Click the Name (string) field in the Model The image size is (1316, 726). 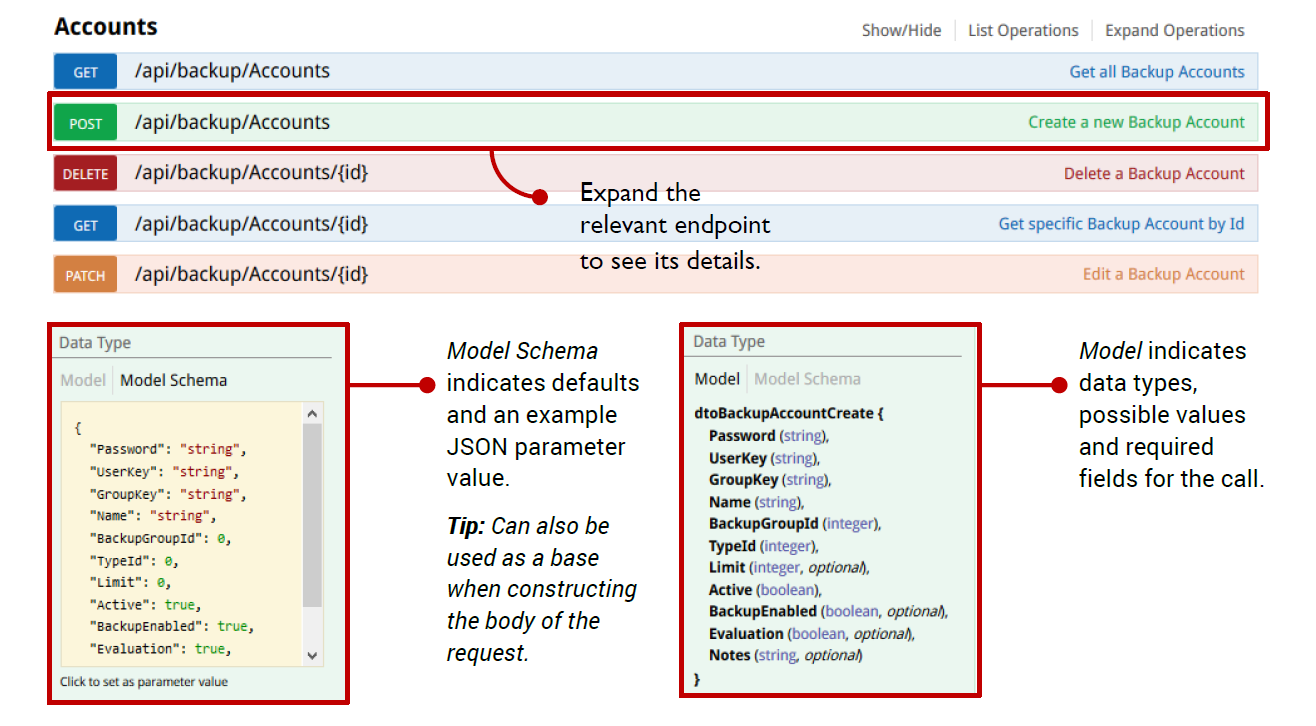(x=756, y=502)
